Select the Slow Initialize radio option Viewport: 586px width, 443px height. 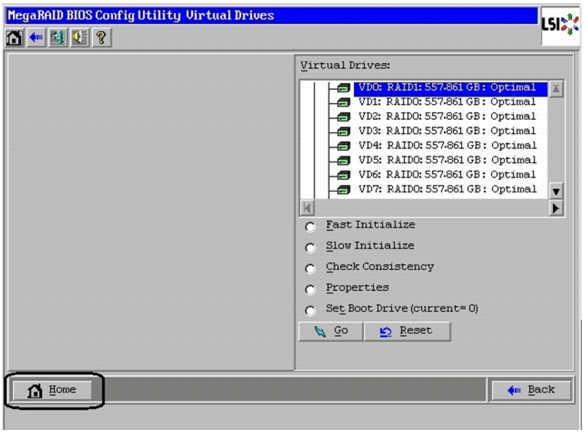coord(310,248)
